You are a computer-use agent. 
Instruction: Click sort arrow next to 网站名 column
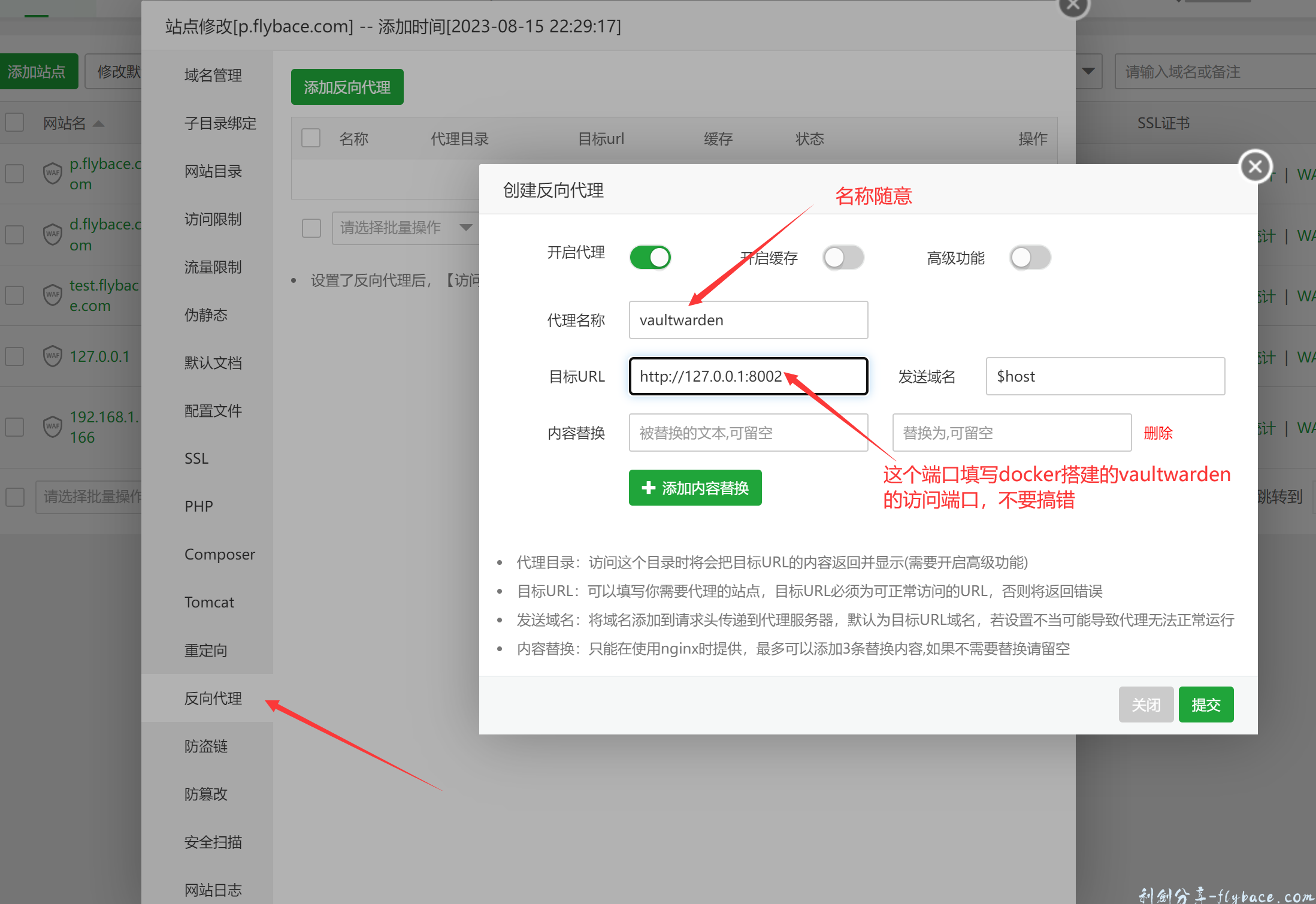(99, 123)
